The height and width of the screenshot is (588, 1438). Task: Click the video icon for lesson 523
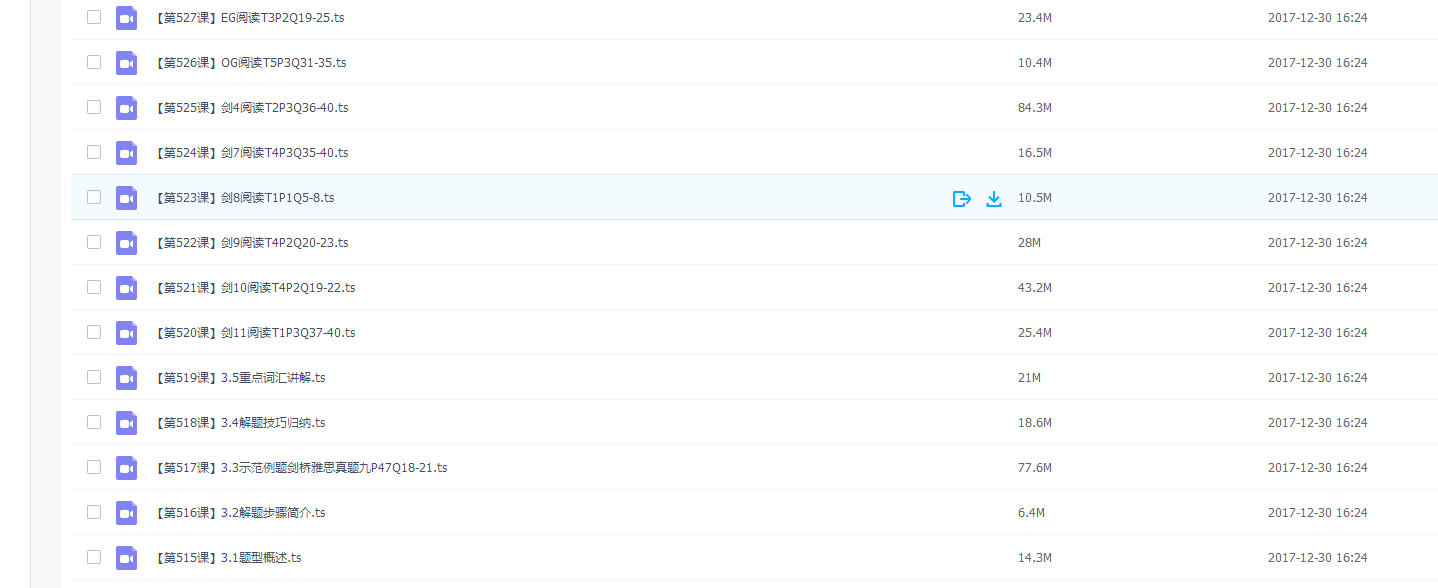point(126,198)
